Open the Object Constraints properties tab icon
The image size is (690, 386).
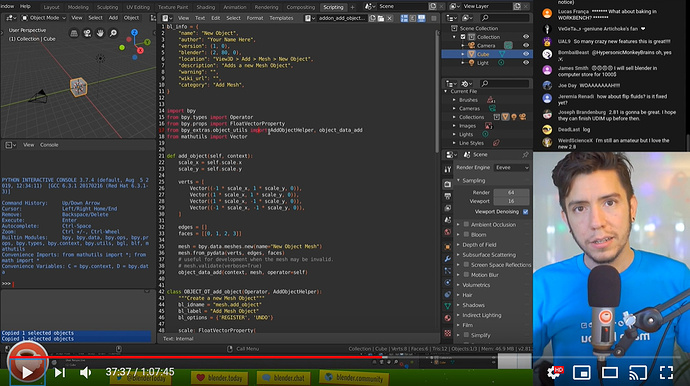(x=448, y=294)
